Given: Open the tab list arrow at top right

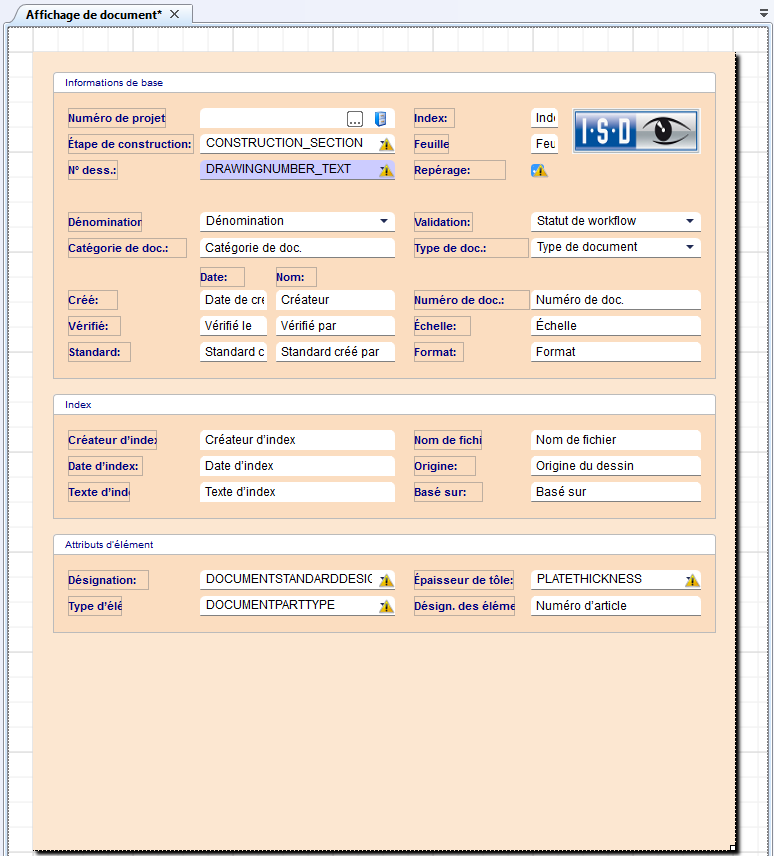Looking at the screenshot, I should pos(764,13).
